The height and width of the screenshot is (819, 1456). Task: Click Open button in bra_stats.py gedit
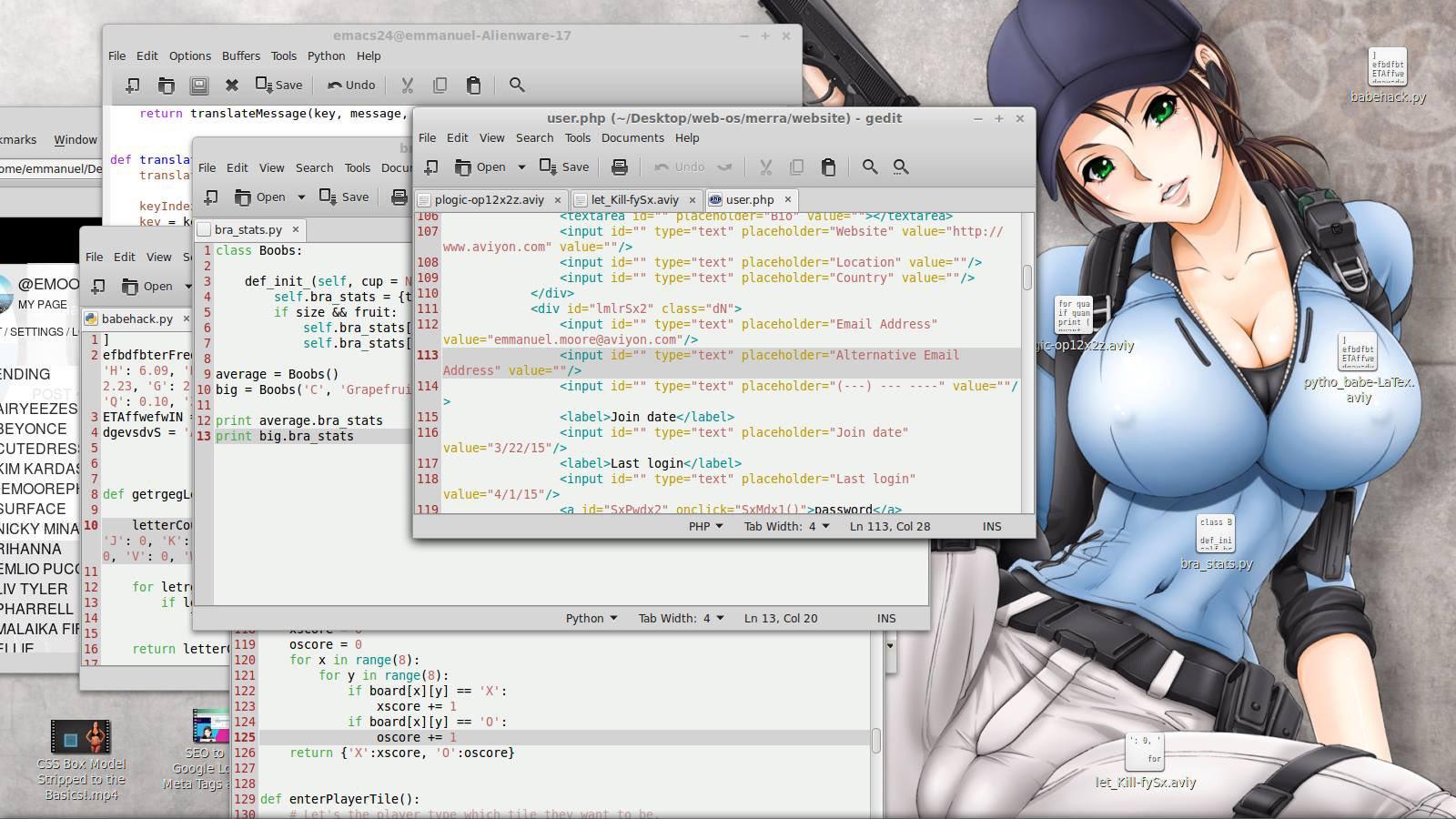click(260, 197)
